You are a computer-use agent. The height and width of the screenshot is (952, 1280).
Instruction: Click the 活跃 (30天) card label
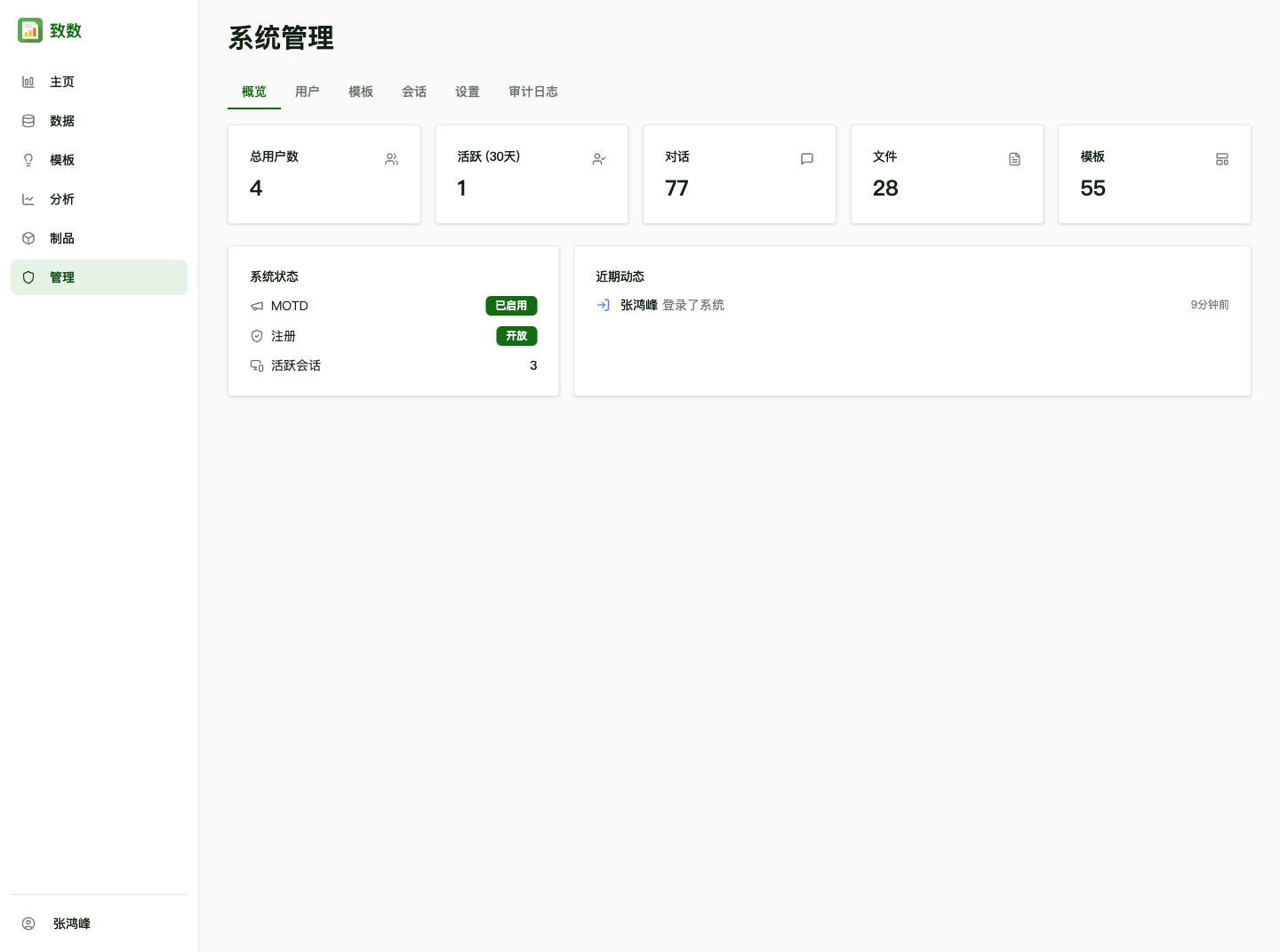click(489, 156)
